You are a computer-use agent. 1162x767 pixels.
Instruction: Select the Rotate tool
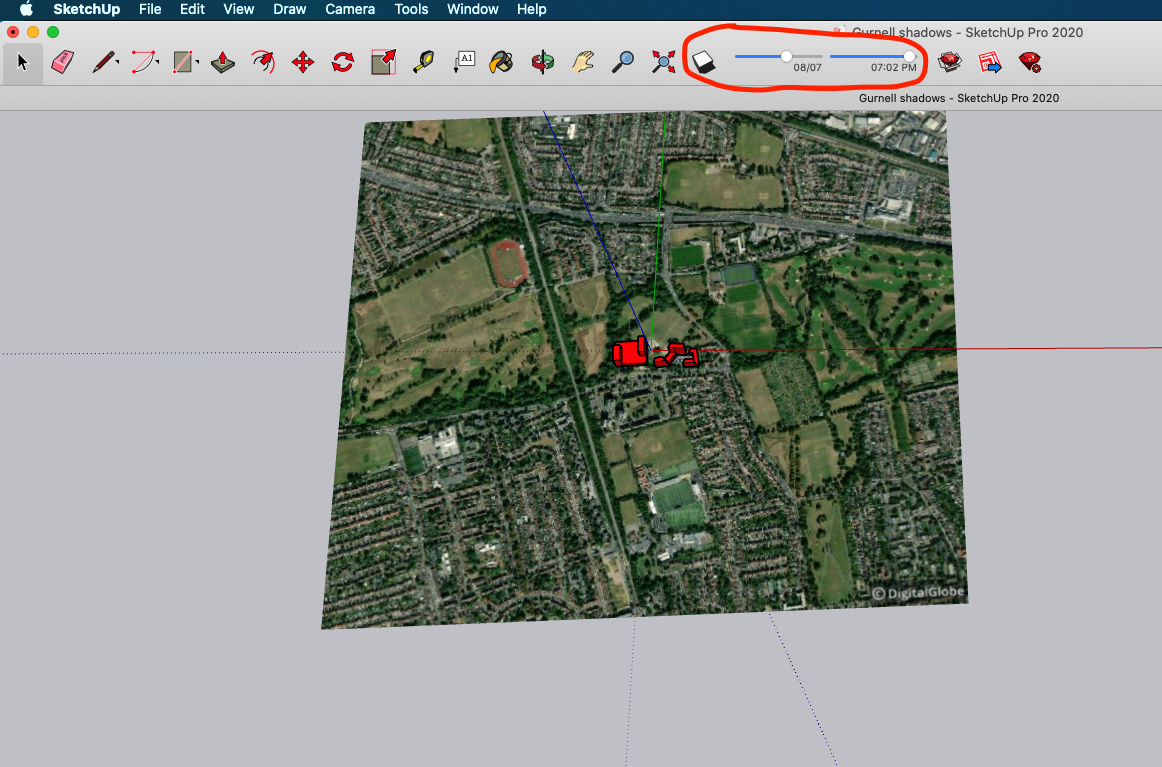click(x=343, y=62)
